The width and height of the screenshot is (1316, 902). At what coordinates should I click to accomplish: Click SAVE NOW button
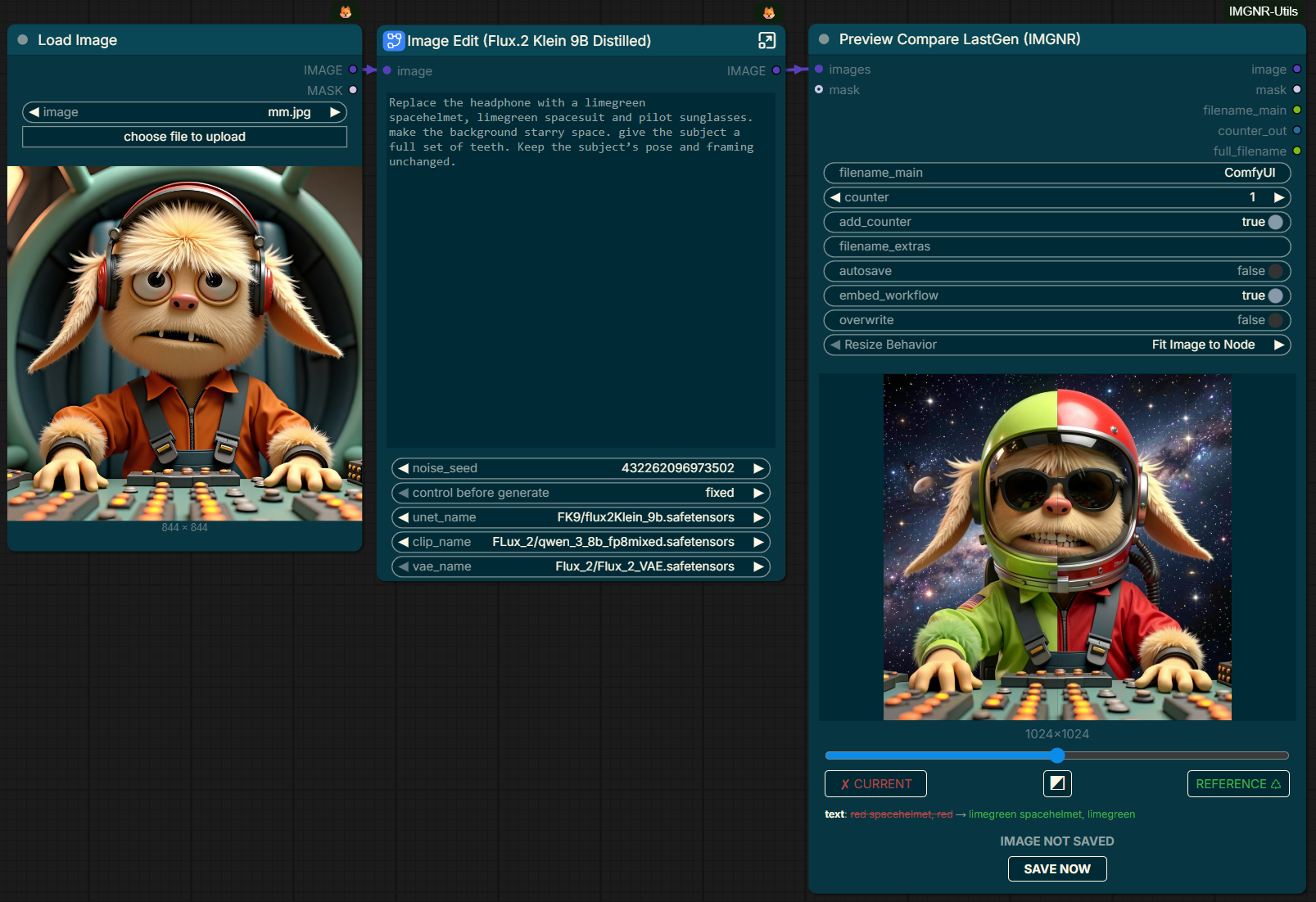click(x=1057, y=868)
